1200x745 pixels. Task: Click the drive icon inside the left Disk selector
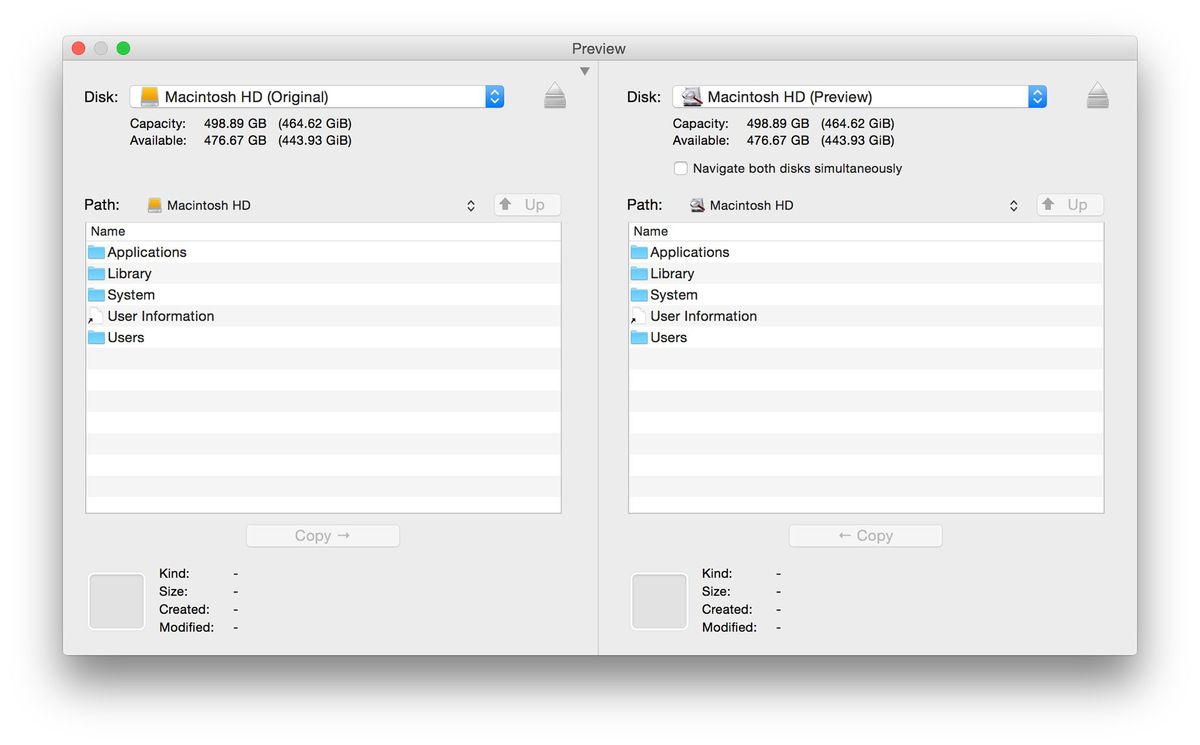[x=149, y=95]
